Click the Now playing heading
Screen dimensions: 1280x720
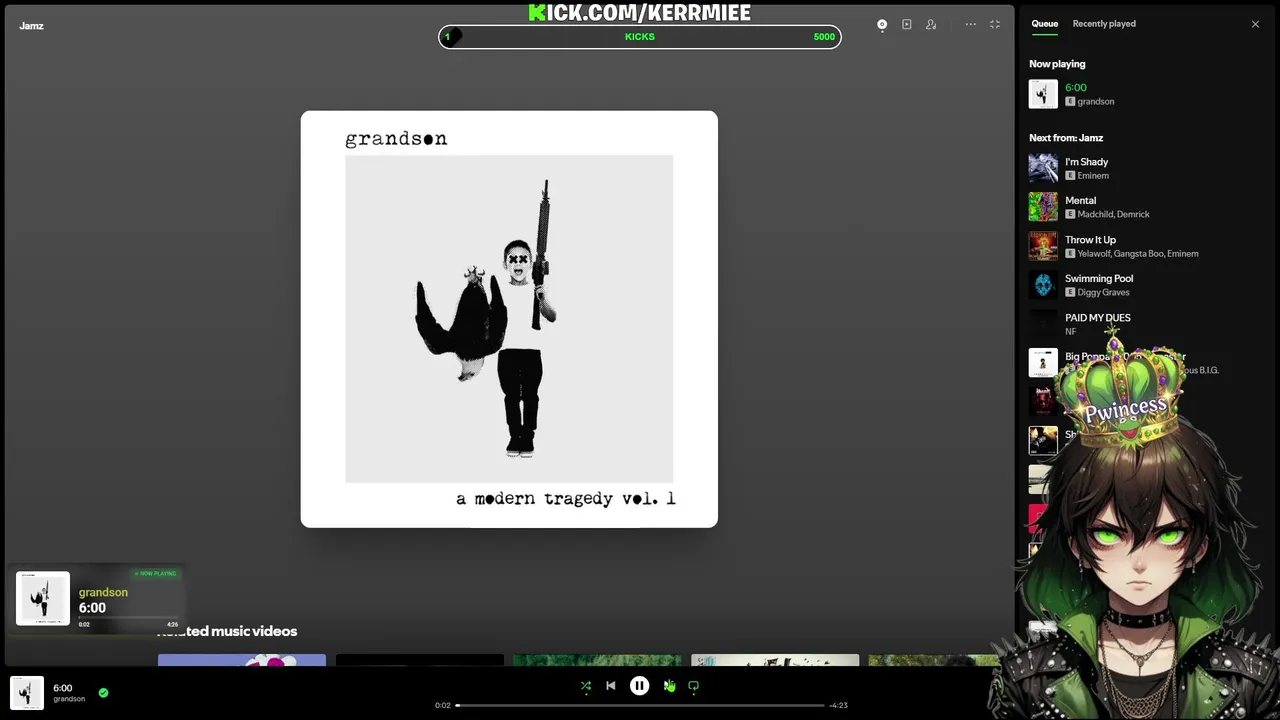pyautogui.click(x=1057, y=64)
